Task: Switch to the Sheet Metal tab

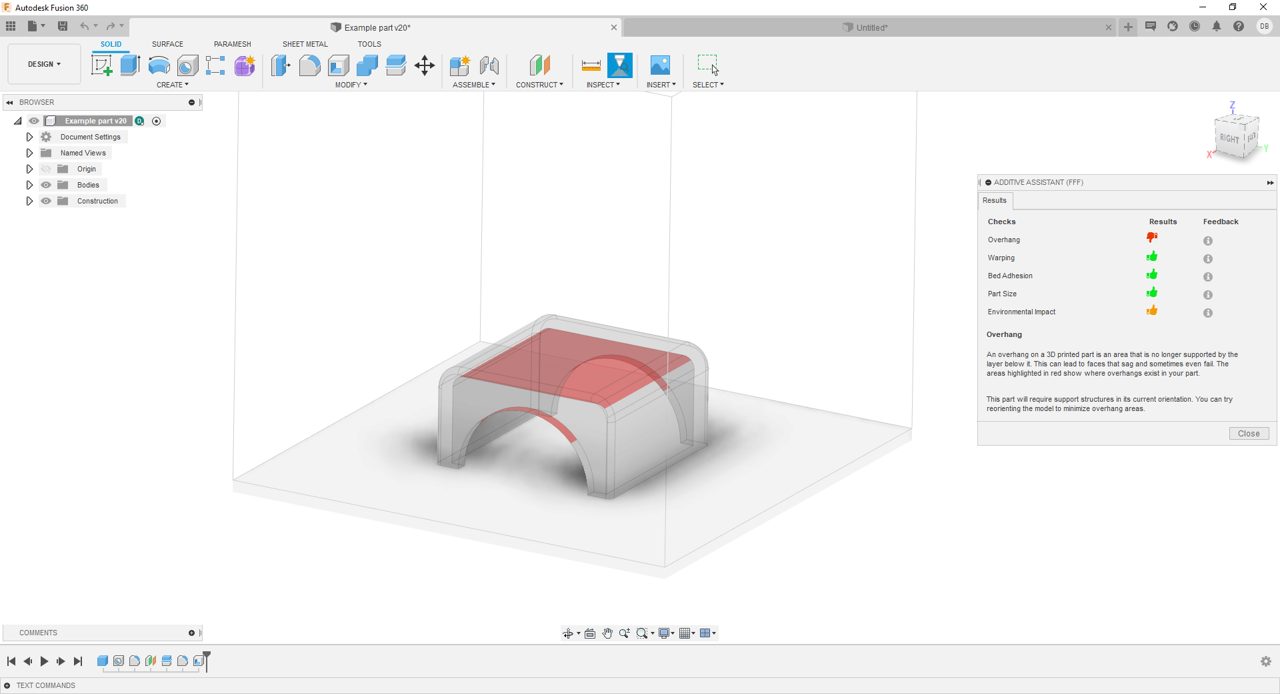Action: point(304,44)
